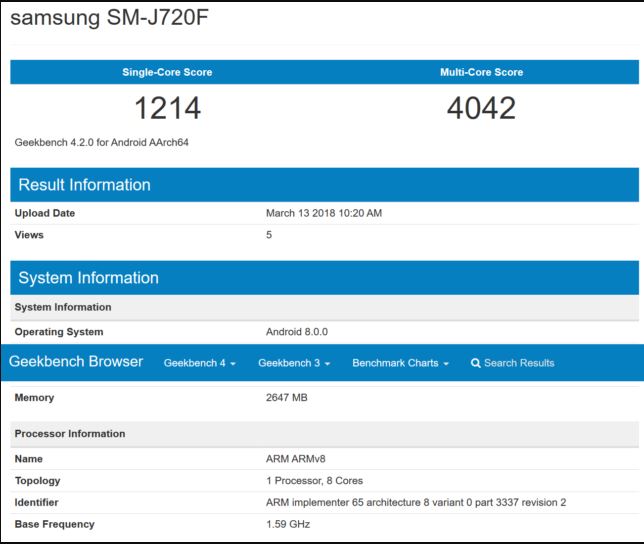
Task: Select the Multi-Core Score header
Action: tap(481, 72)
